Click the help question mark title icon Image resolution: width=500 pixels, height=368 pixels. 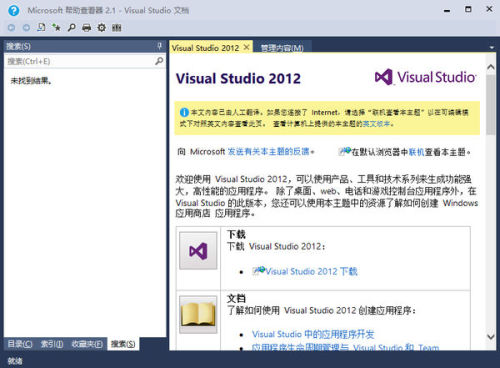[13, 10]
